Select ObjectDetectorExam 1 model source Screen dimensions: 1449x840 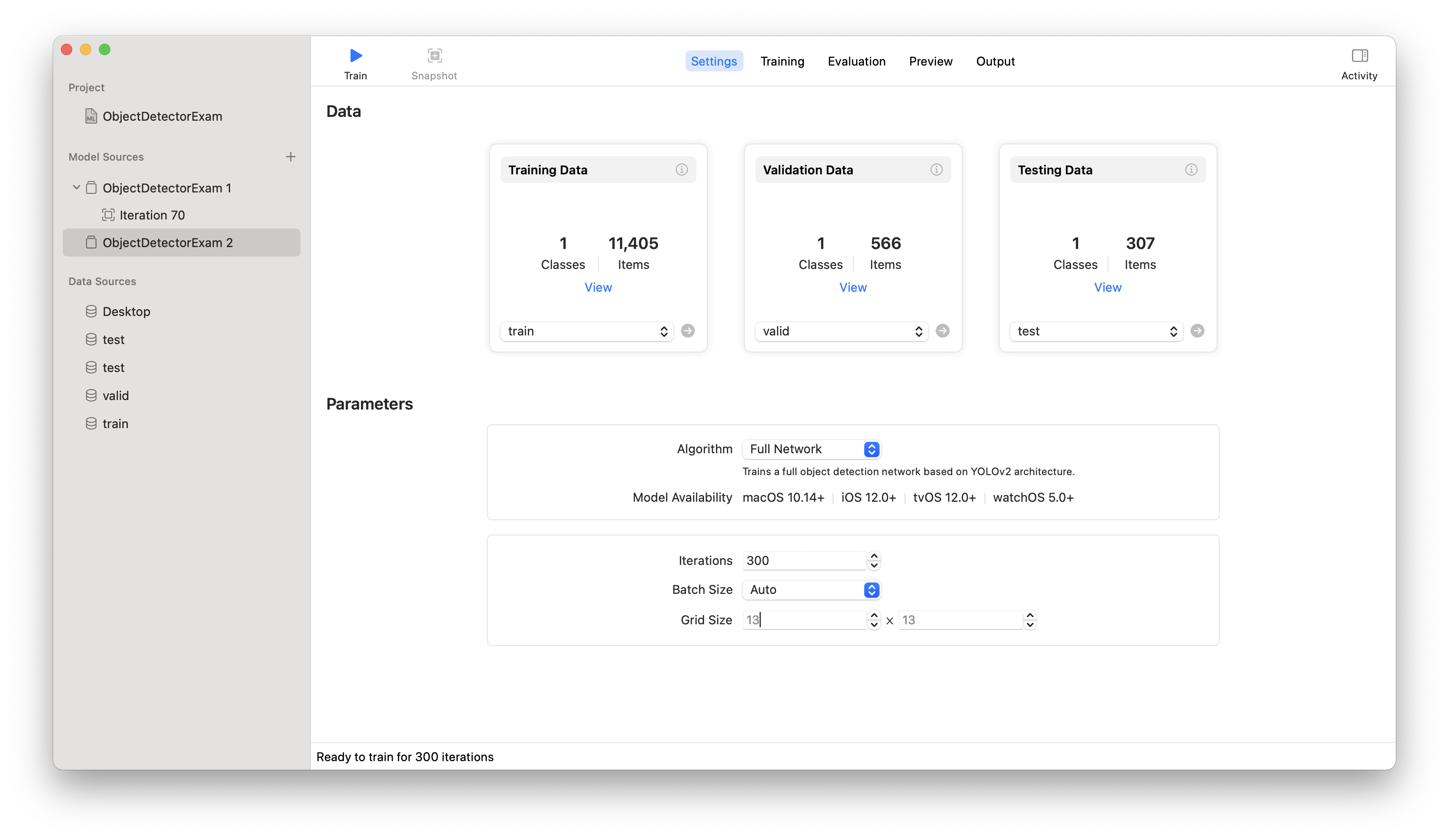click(x=167, y=188)
